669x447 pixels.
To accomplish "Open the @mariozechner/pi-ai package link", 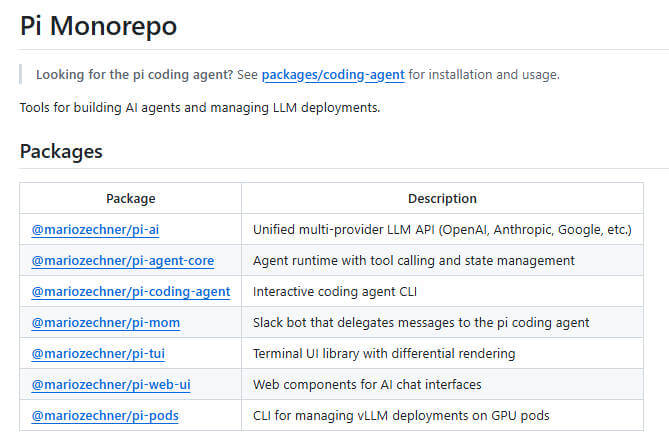I will (x=95, y=229).
